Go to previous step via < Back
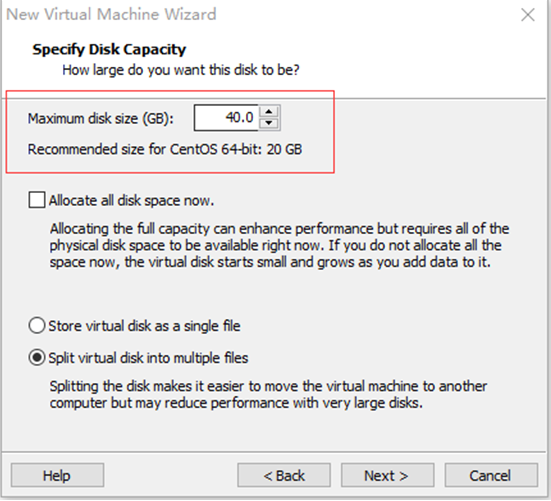Screen dimensions: 551x501 click(x=284, y=475)
